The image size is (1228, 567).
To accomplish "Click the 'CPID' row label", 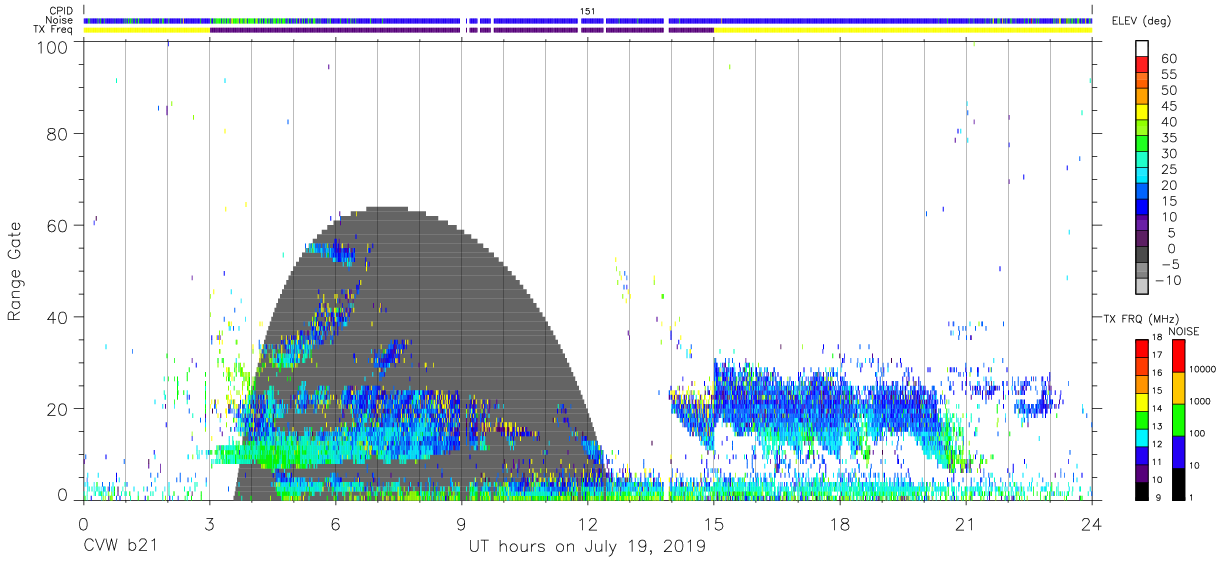I will coord(62,11).
